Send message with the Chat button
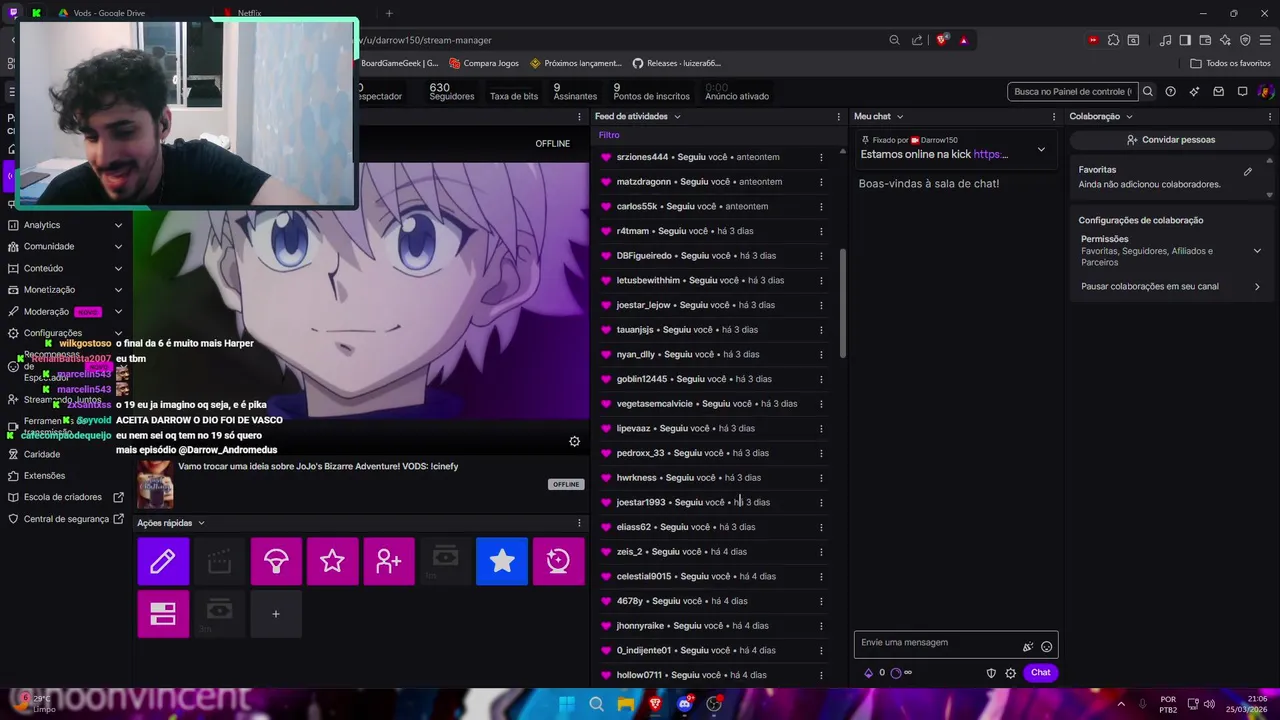 (1041, 673)
